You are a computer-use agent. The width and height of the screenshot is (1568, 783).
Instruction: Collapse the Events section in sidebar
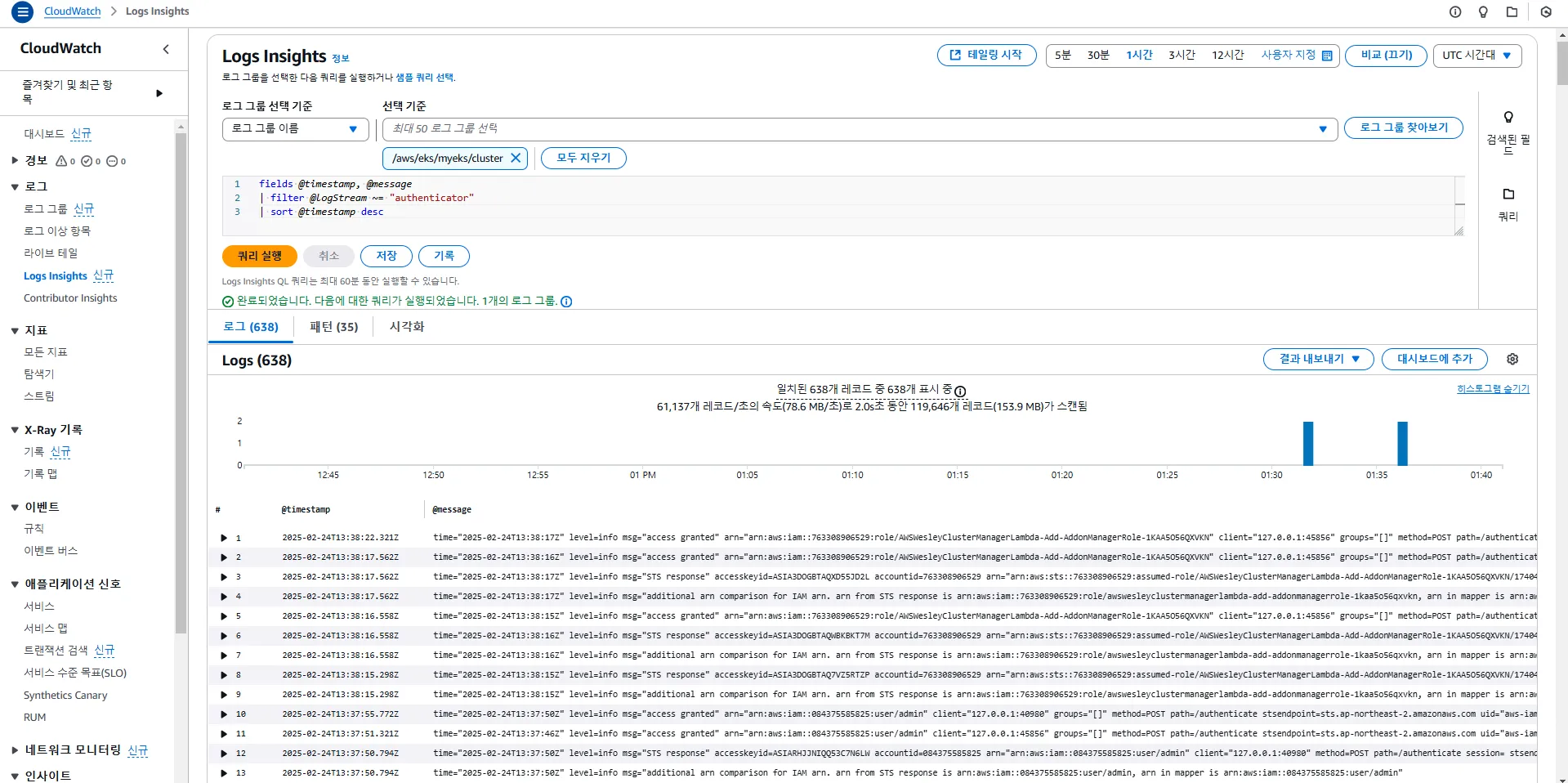tap(15, 508)
